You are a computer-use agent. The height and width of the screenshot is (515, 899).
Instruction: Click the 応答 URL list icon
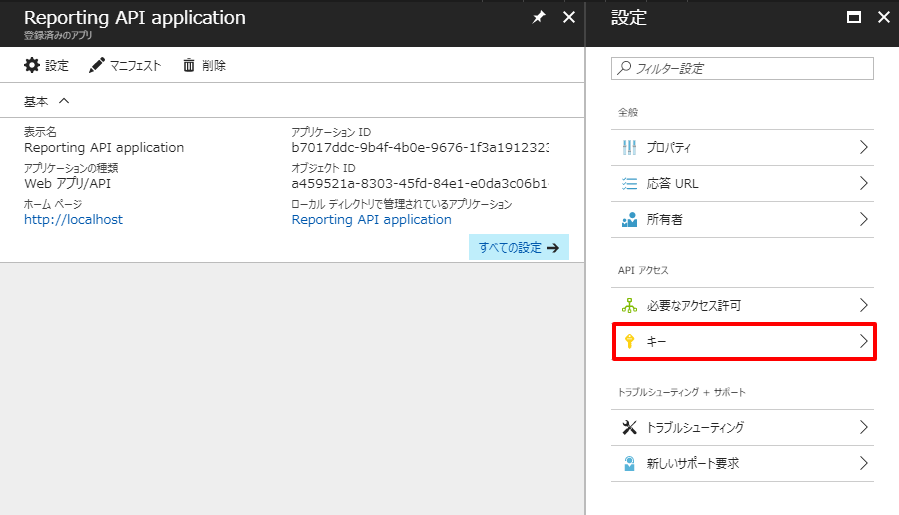pyautogui.click(x=629, y=183)
